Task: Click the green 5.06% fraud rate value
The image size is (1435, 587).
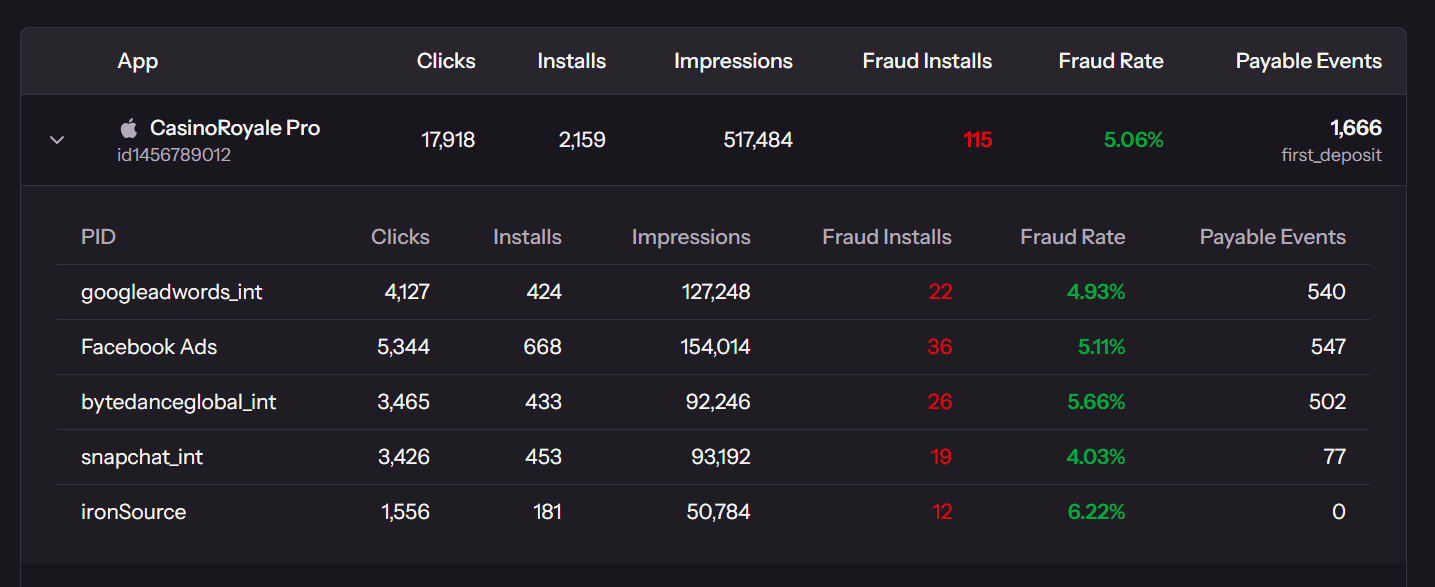Action: 1132,140
